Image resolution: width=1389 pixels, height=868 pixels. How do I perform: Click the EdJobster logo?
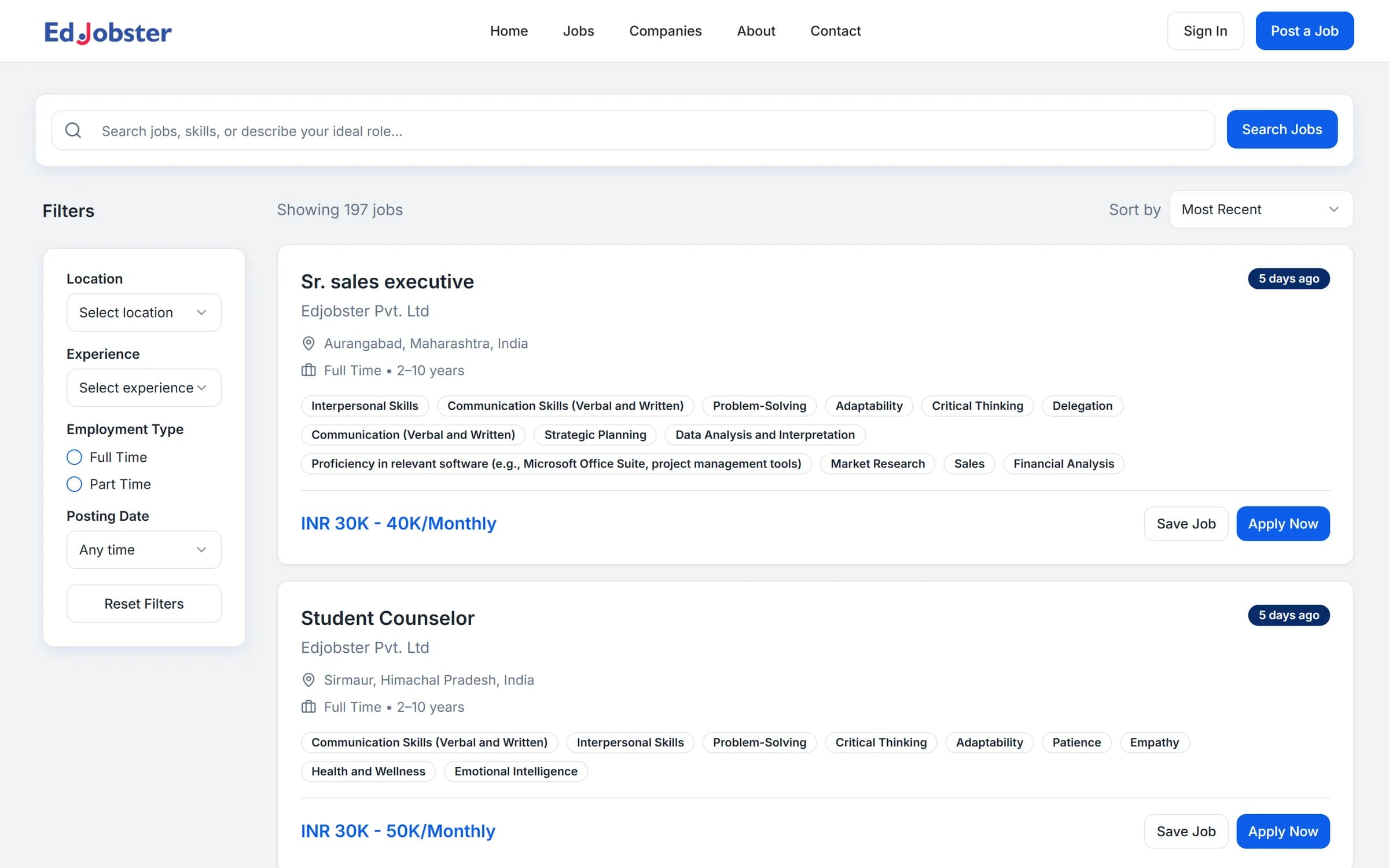click(108, 32)
